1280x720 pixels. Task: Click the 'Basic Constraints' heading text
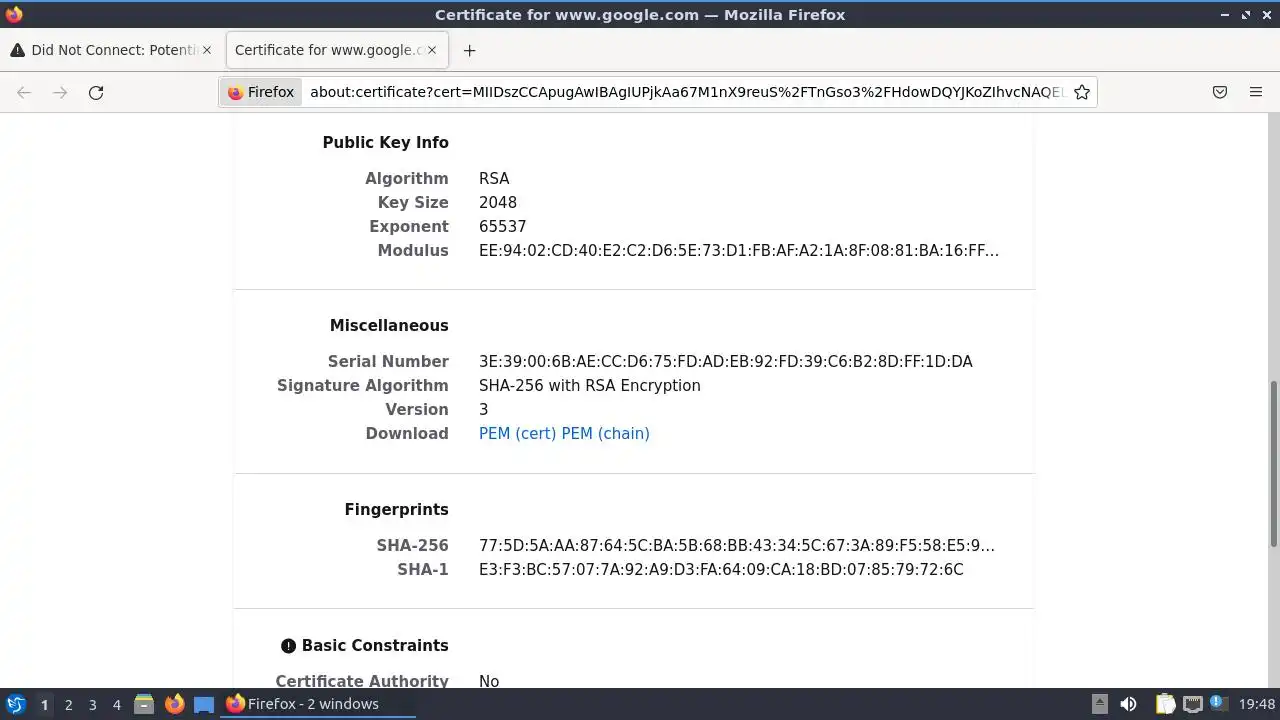coord(375,646)
